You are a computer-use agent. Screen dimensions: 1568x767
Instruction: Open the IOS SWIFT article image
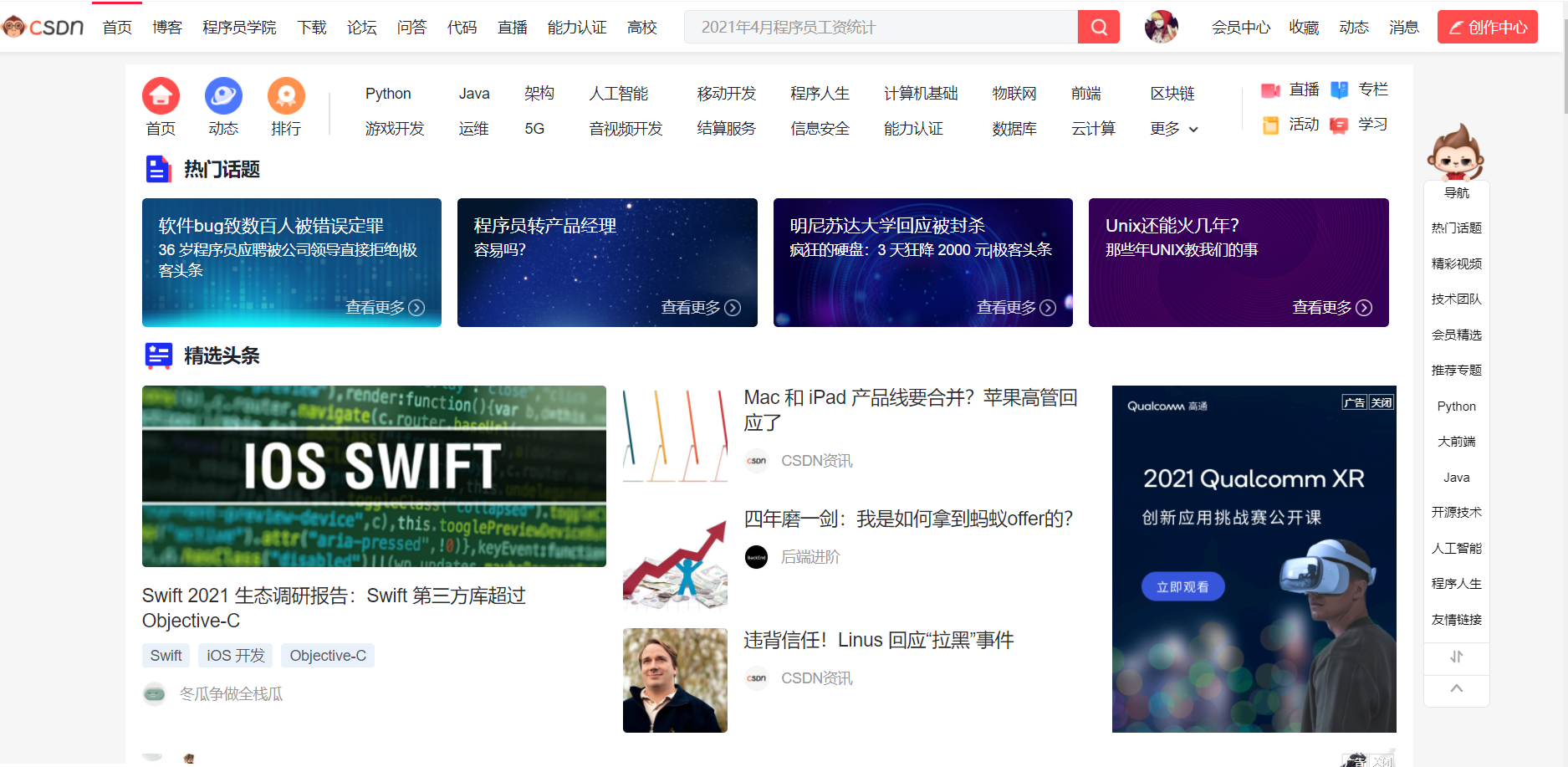click(374, 476)
